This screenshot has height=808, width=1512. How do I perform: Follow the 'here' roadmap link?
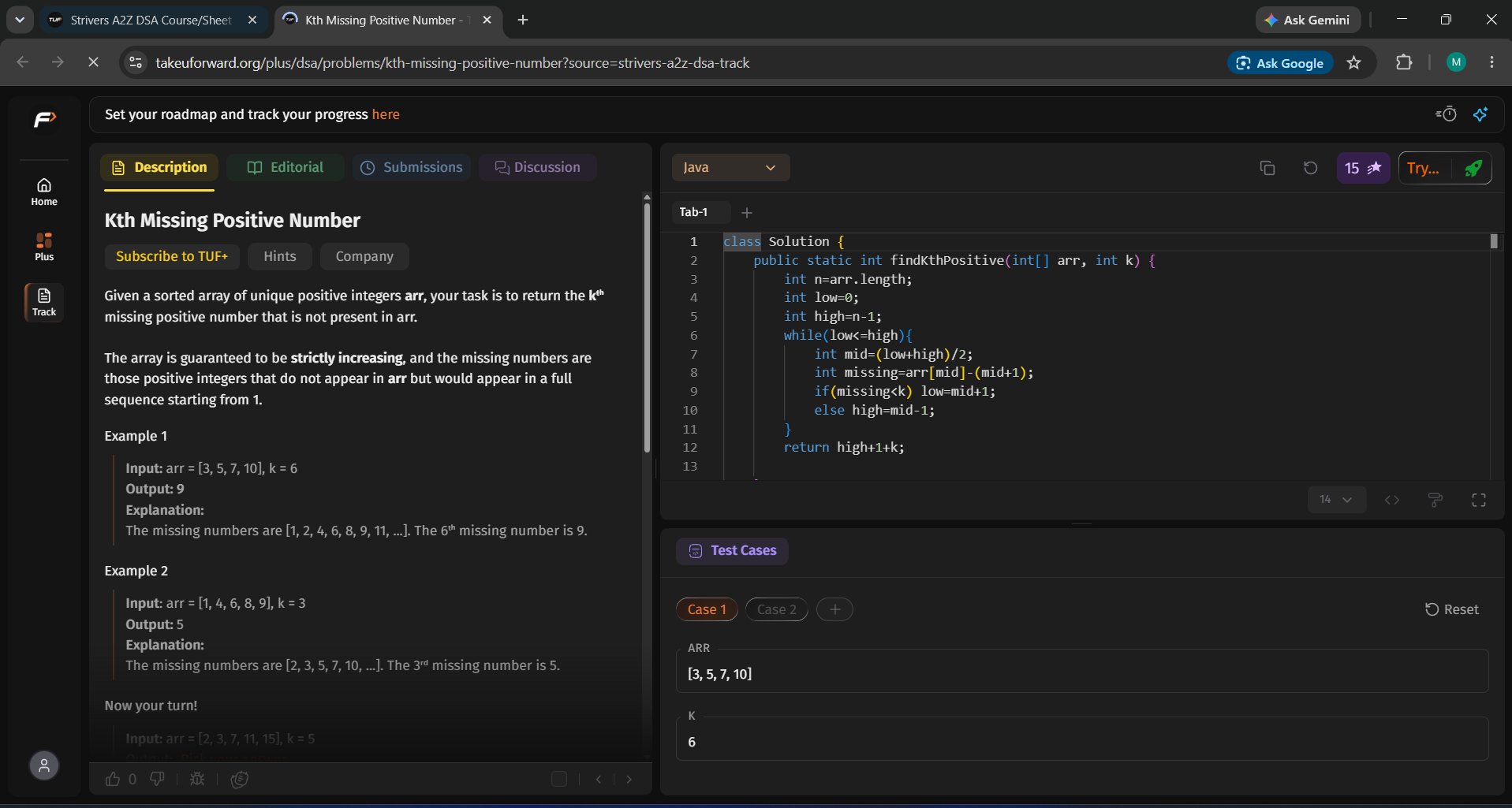tap(386, 114)
